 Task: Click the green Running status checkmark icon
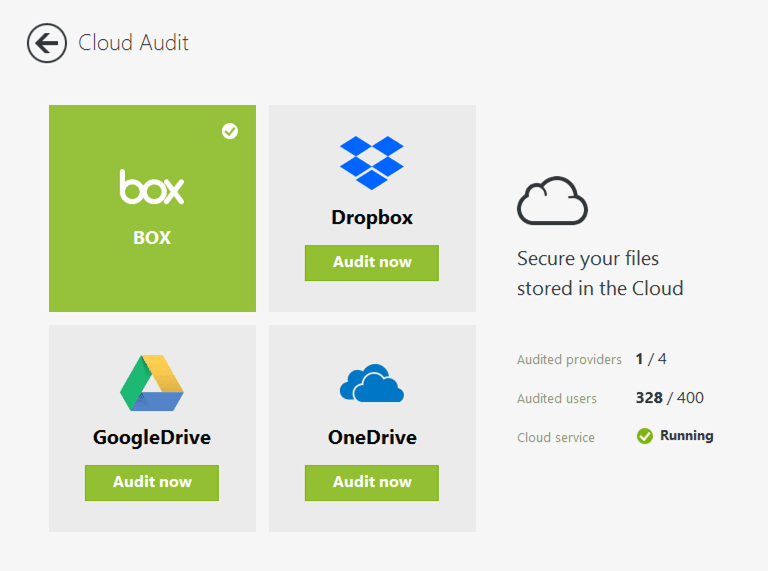point(645,436)
